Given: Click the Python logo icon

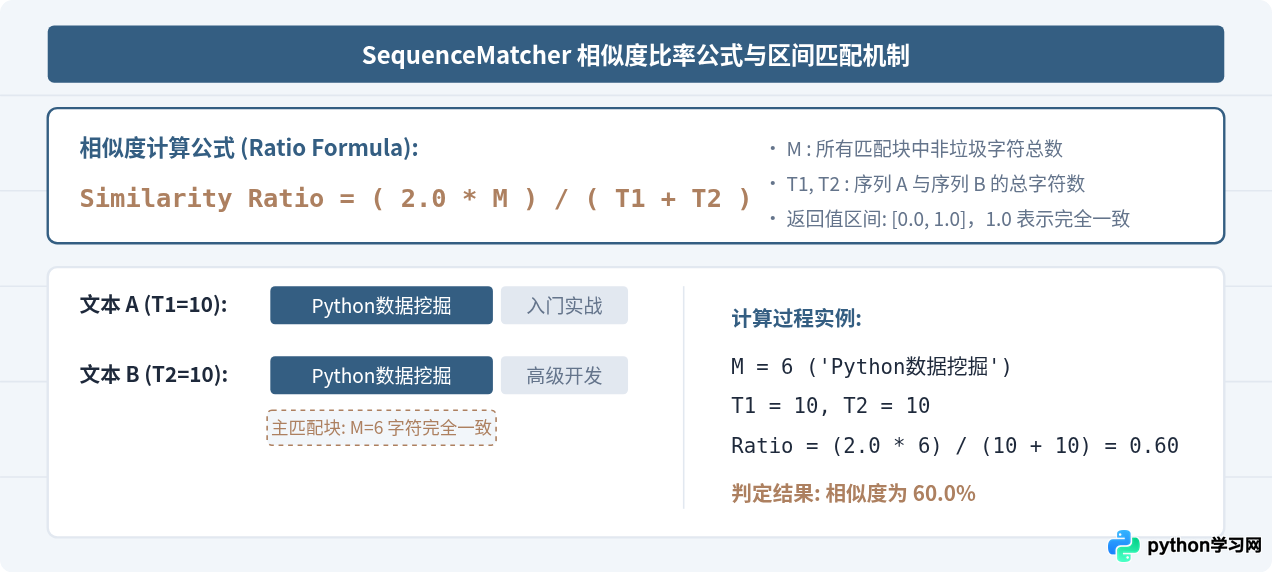Looking at the screenshot, I should [1124, 546].
